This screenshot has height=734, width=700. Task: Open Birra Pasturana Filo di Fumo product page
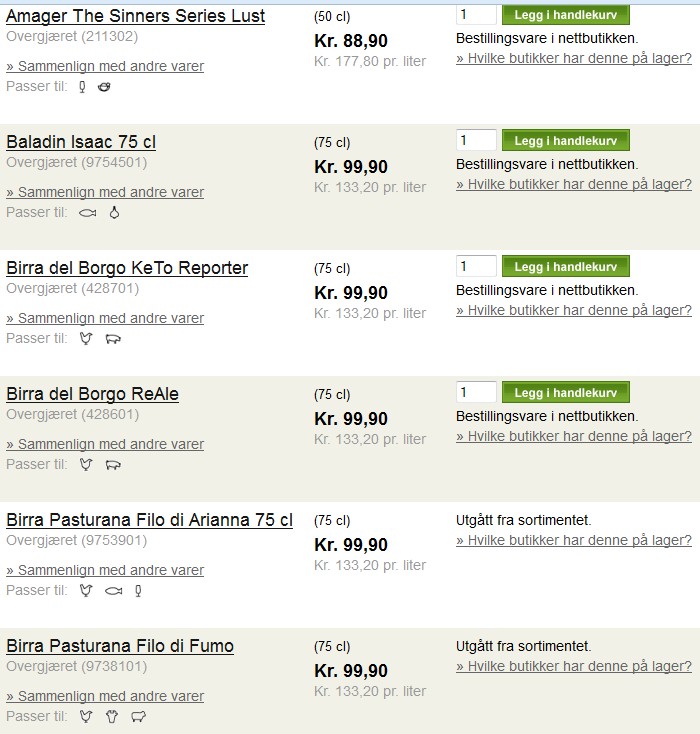click(x=120, y=646)
